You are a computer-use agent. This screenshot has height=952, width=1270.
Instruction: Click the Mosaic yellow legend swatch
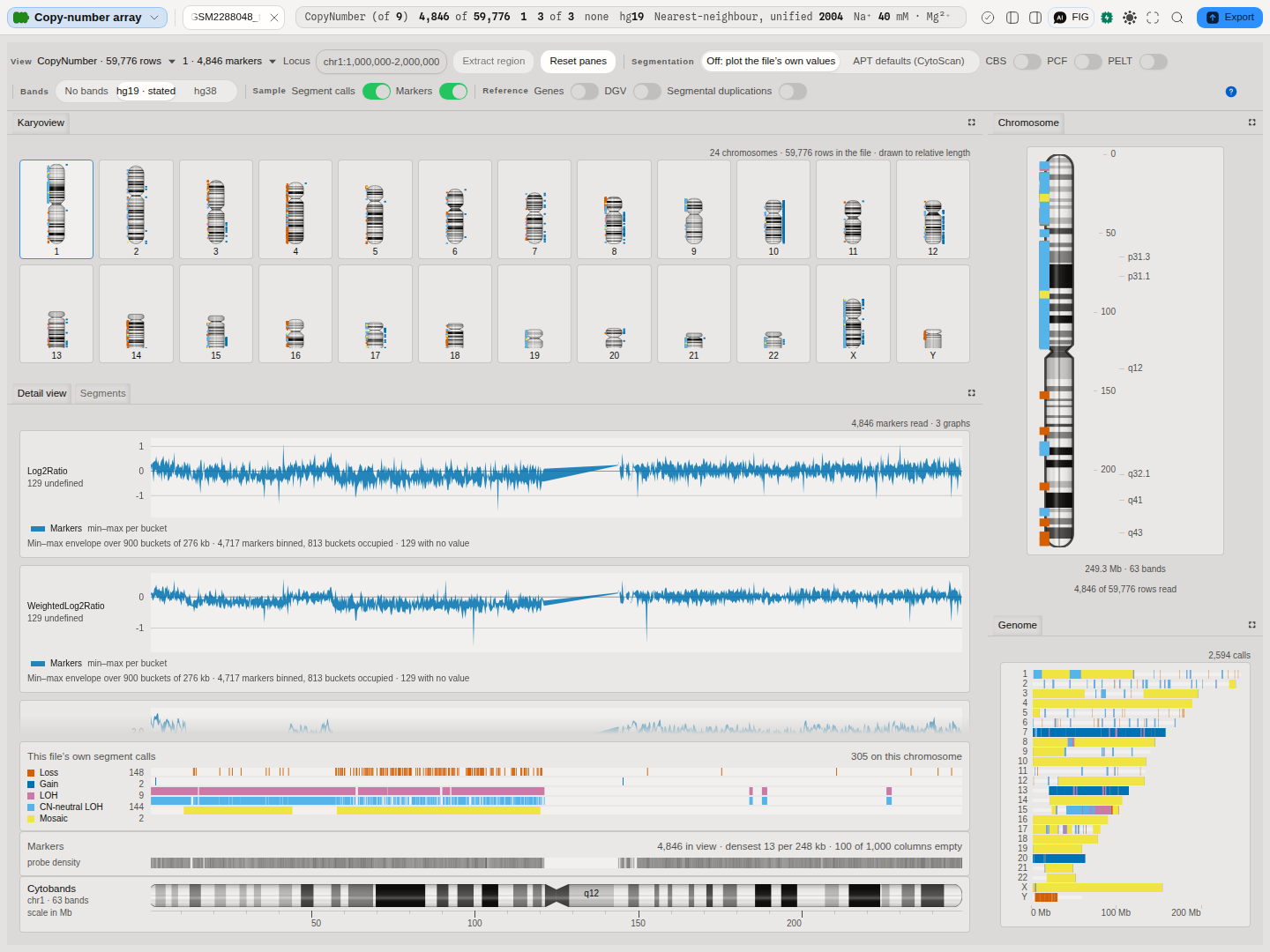(x=31, y=819)
